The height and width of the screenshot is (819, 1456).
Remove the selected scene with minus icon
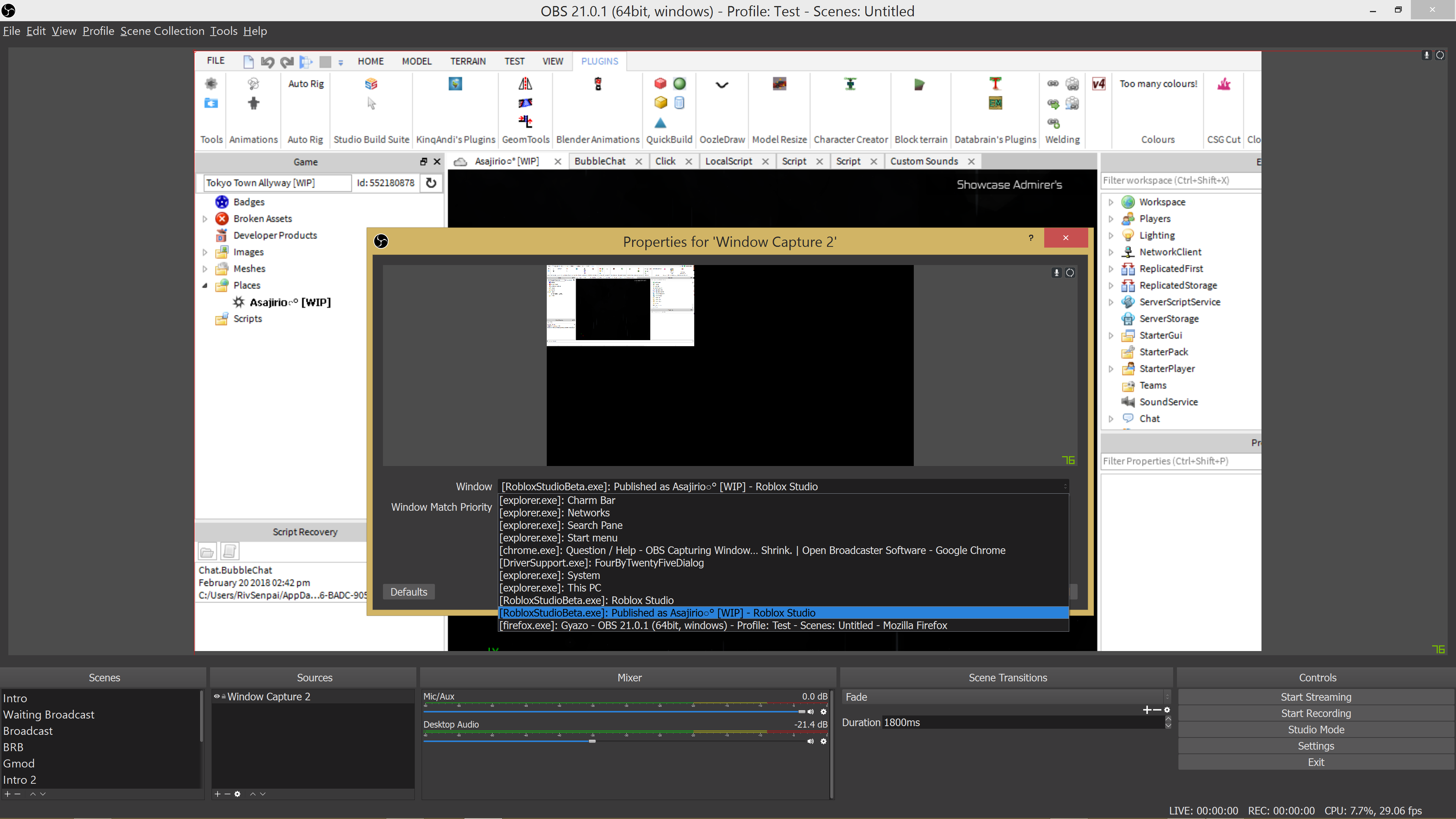[x=17, y=794]
